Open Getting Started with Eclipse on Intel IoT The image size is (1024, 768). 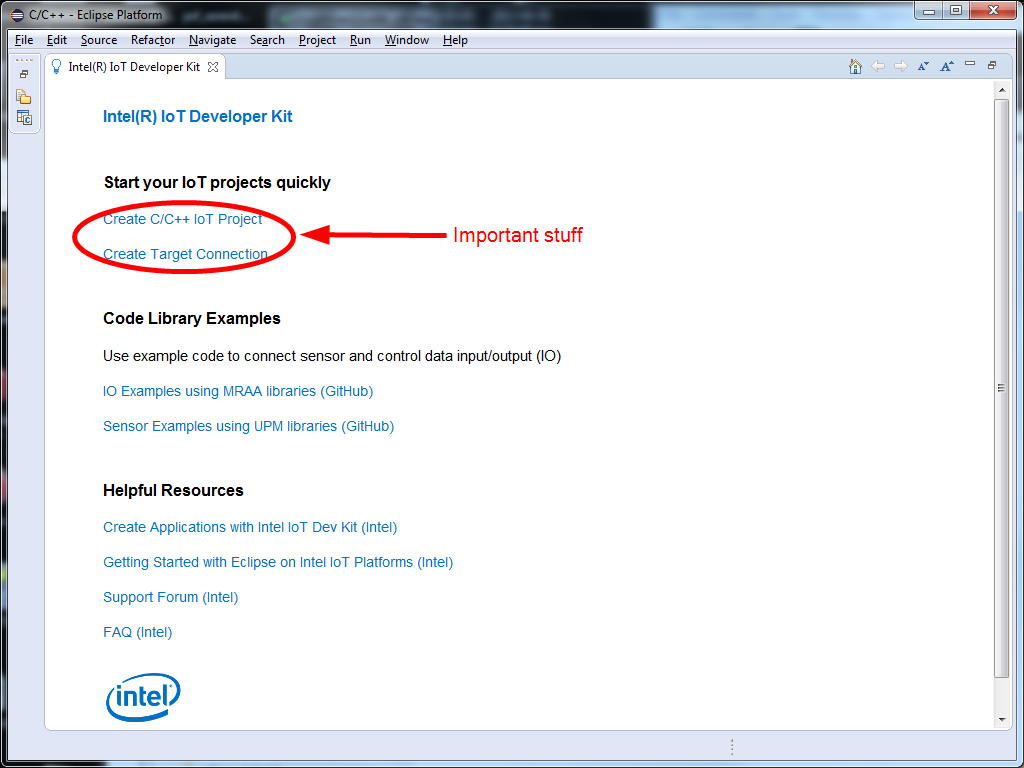(278, 562)
